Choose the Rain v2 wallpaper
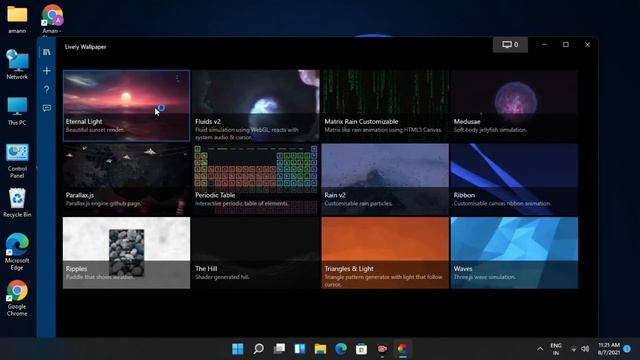This screenshot has width=640, height=360. coord(385,179)
